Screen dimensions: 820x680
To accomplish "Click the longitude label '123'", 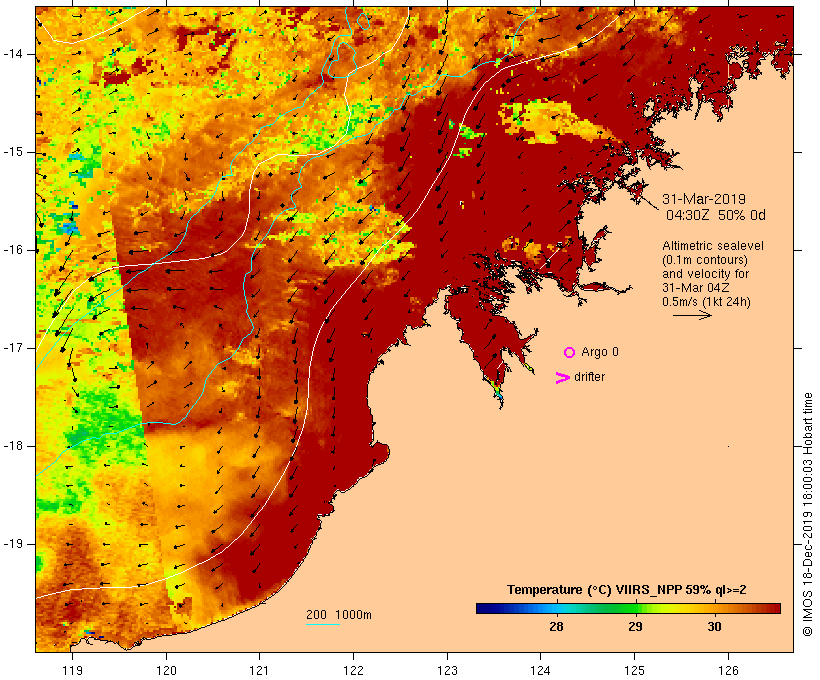I will tap(447, 670).
